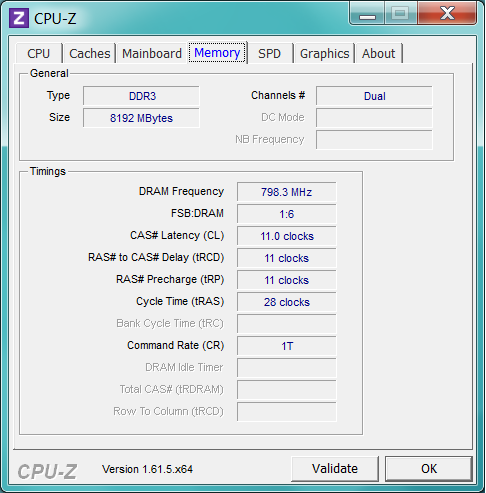Click the Cycle Time tRAS 28 clocks field
This screenshot has width=486, height=493.
tap(287, 302)
